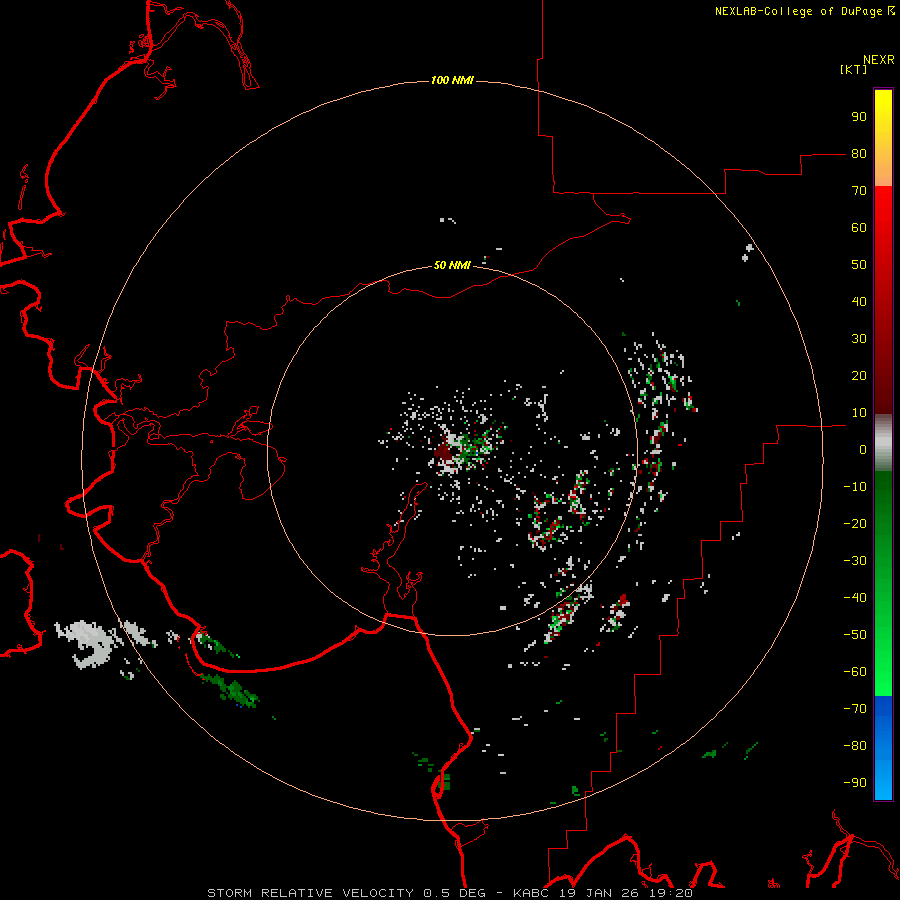Click the 10 value on velocity scale
The width and height of the screenshot is (900, 900).
[859, 413]
